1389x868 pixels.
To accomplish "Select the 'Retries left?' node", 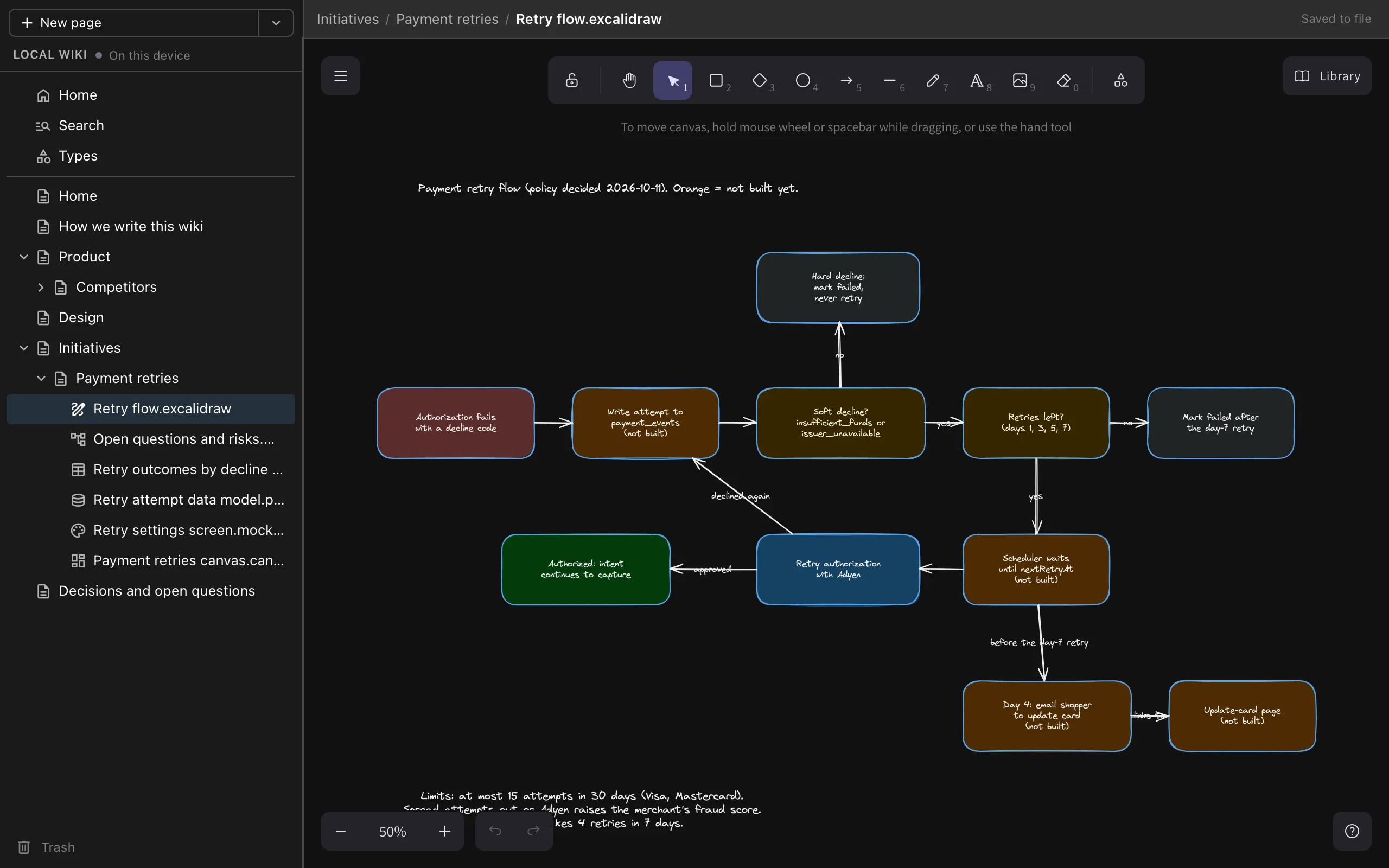I will point(1035,423).
